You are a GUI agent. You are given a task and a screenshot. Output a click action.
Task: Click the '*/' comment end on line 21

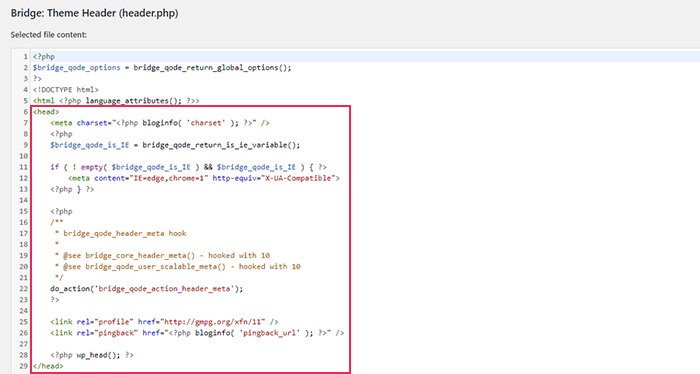[x=59, y=278]
